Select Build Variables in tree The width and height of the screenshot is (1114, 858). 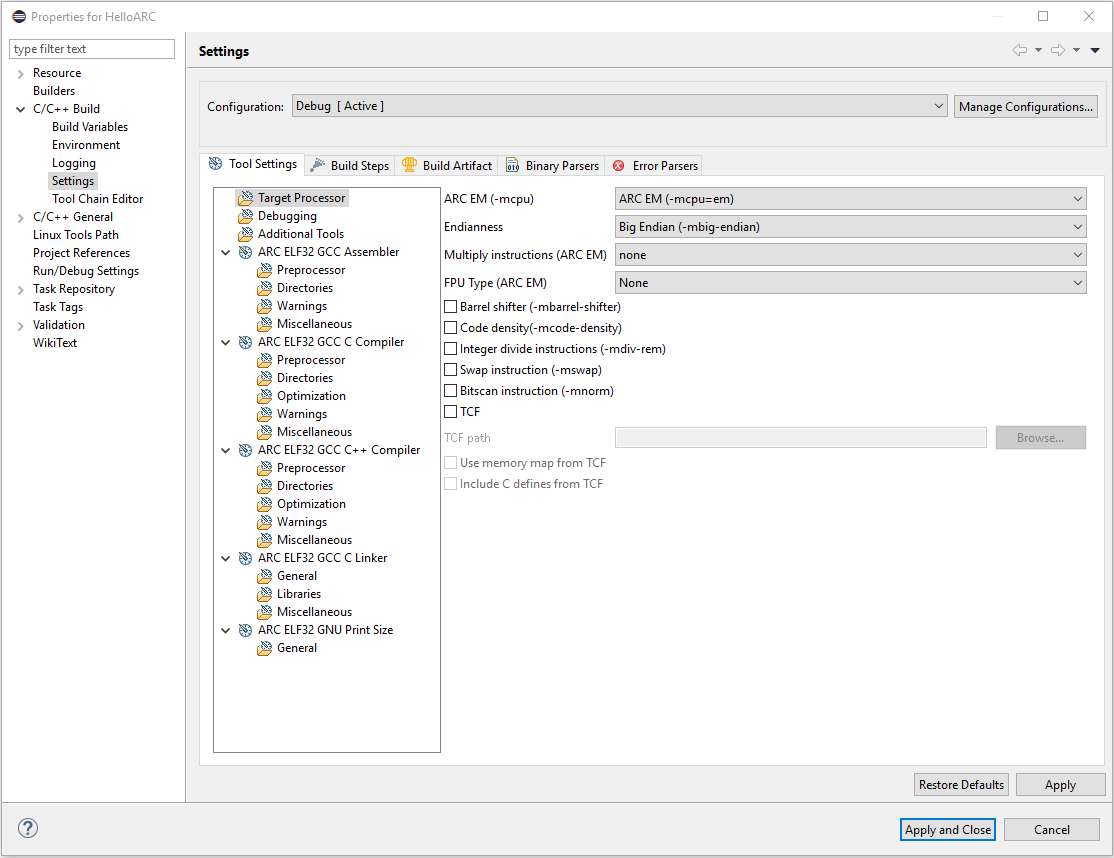point(90,127)
